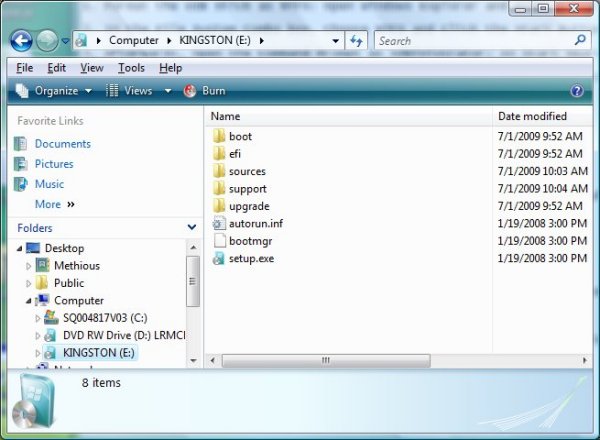Select KINGSTON (E:) in the address breadcrumb

pyautogui.click(x=215, y=41)
